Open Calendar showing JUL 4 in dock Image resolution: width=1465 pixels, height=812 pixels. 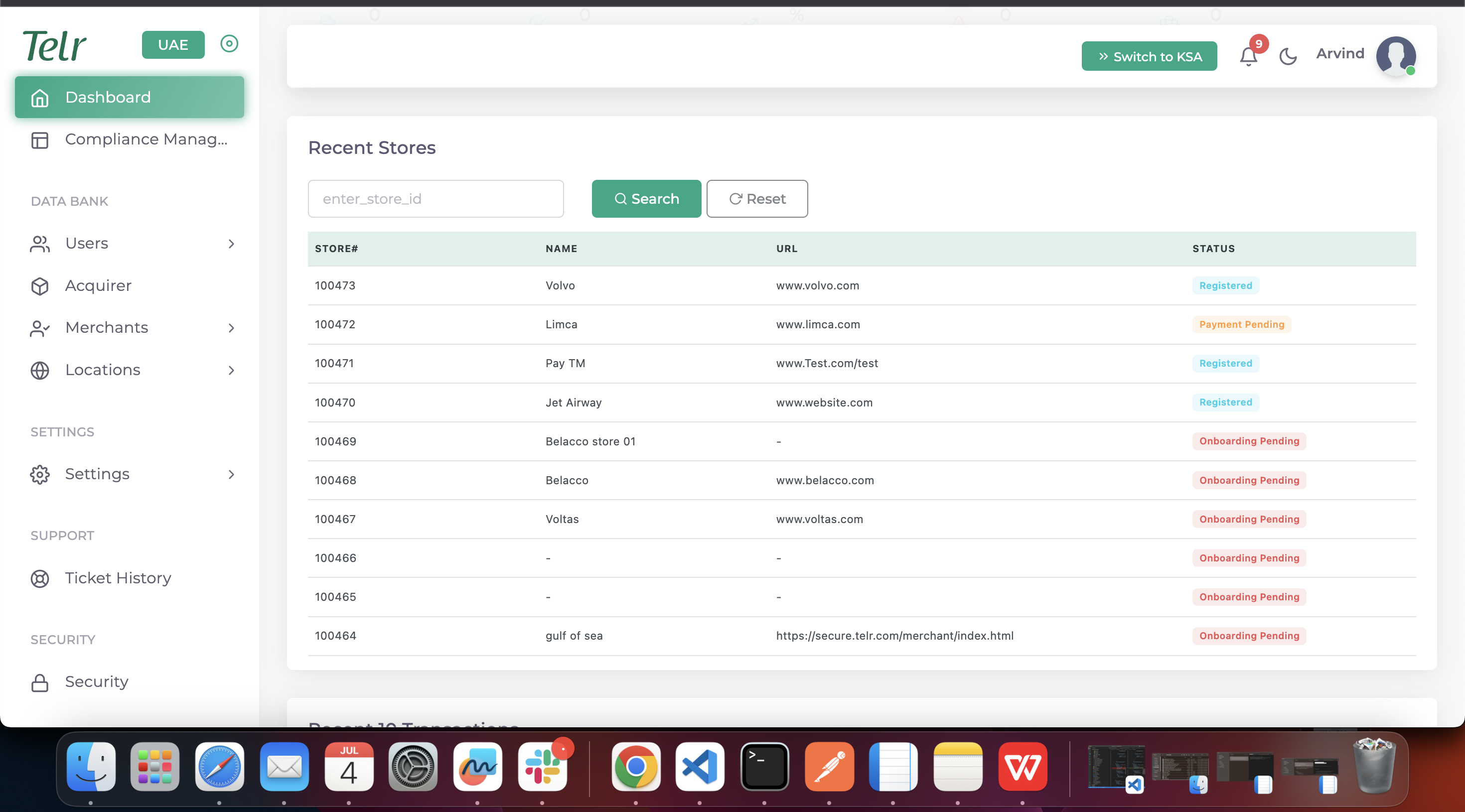(x=349, y=767)
